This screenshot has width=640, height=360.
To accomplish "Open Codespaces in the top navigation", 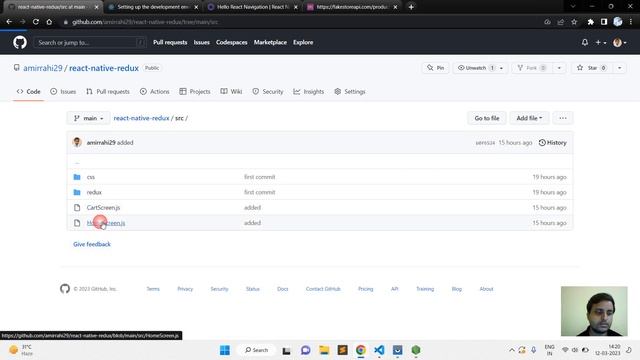I will (x=231, y=42).
